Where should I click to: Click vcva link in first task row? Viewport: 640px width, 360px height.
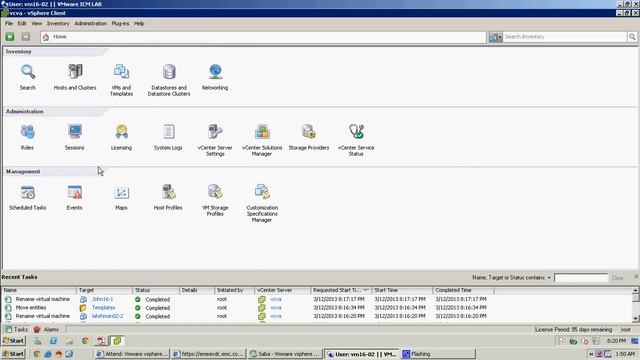276,299
